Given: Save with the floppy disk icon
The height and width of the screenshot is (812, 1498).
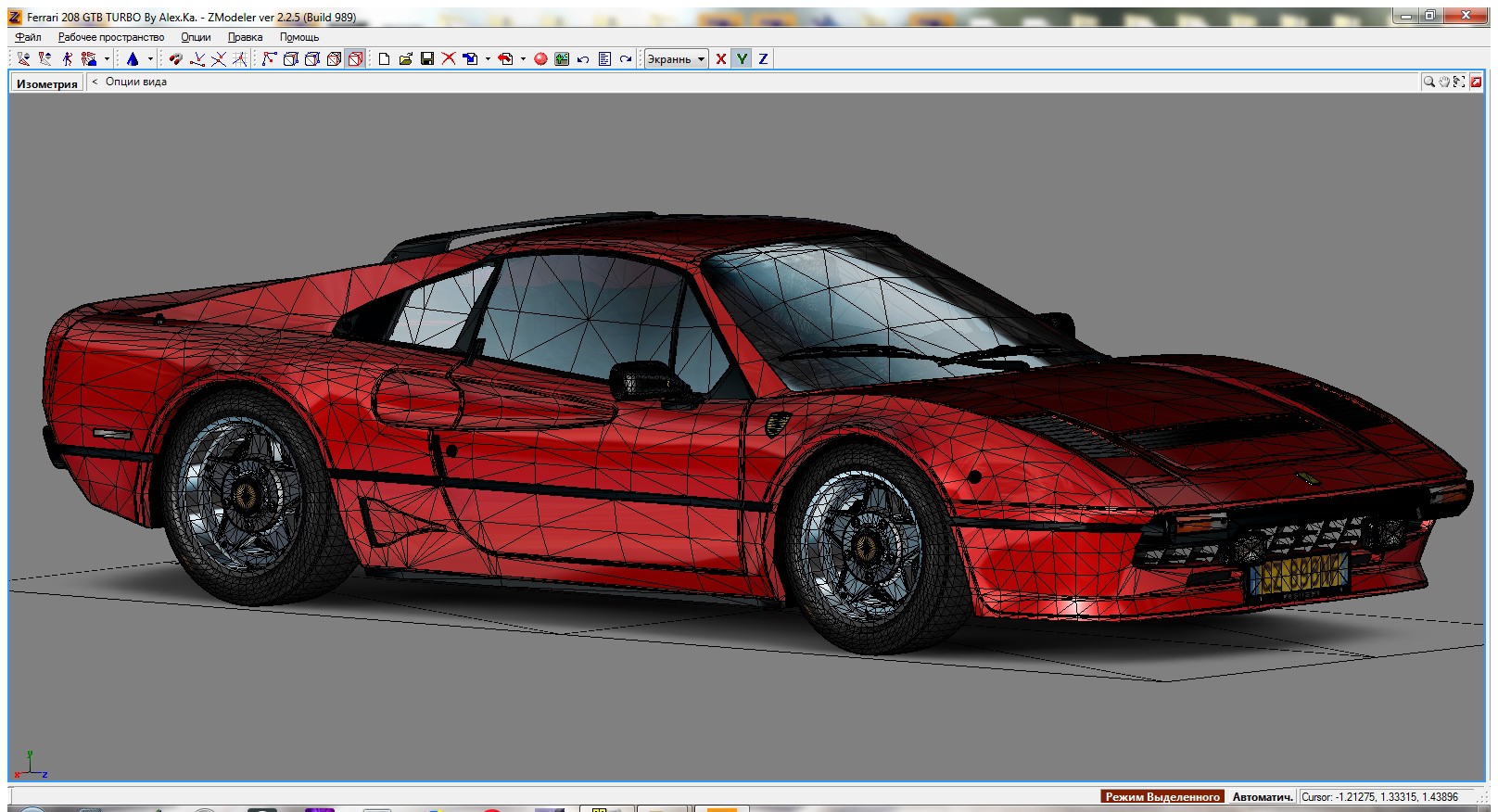Looking at the screenshot, I should coord(427,58).
